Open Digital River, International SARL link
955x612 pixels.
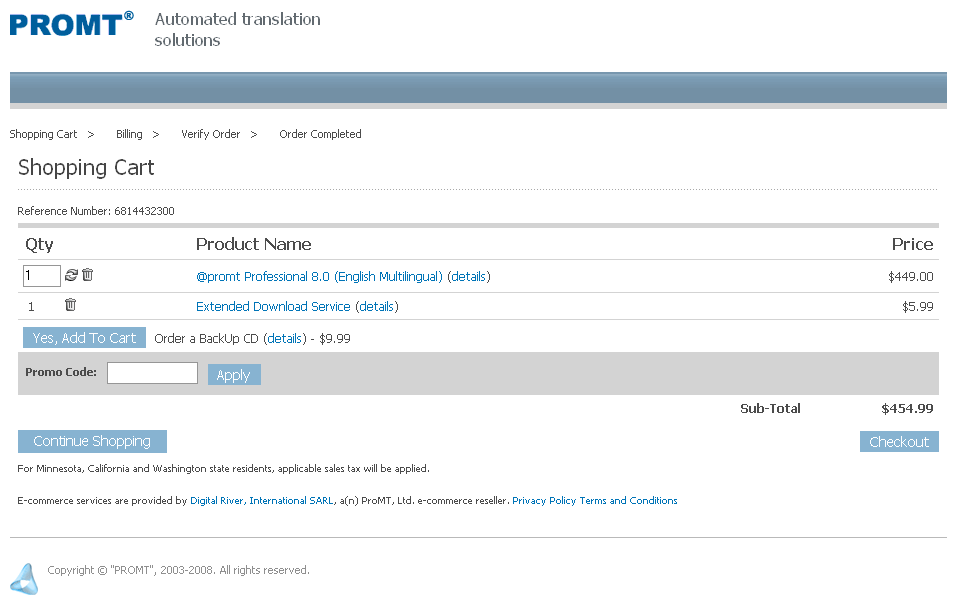[262, 501]
